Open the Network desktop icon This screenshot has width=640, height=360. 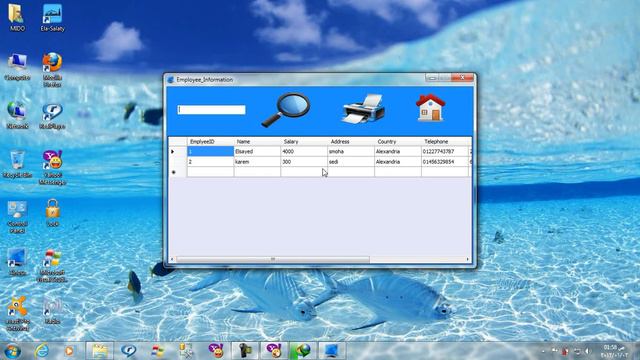(17, 116)
